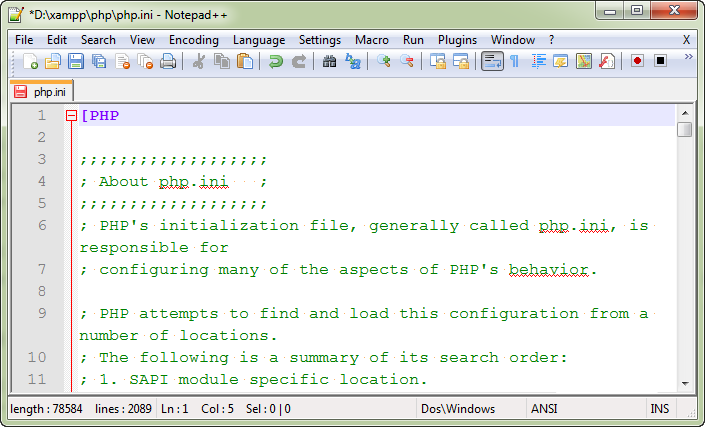
Task: Click line number 10 in the margin
Action: click(x=37, y=357)
